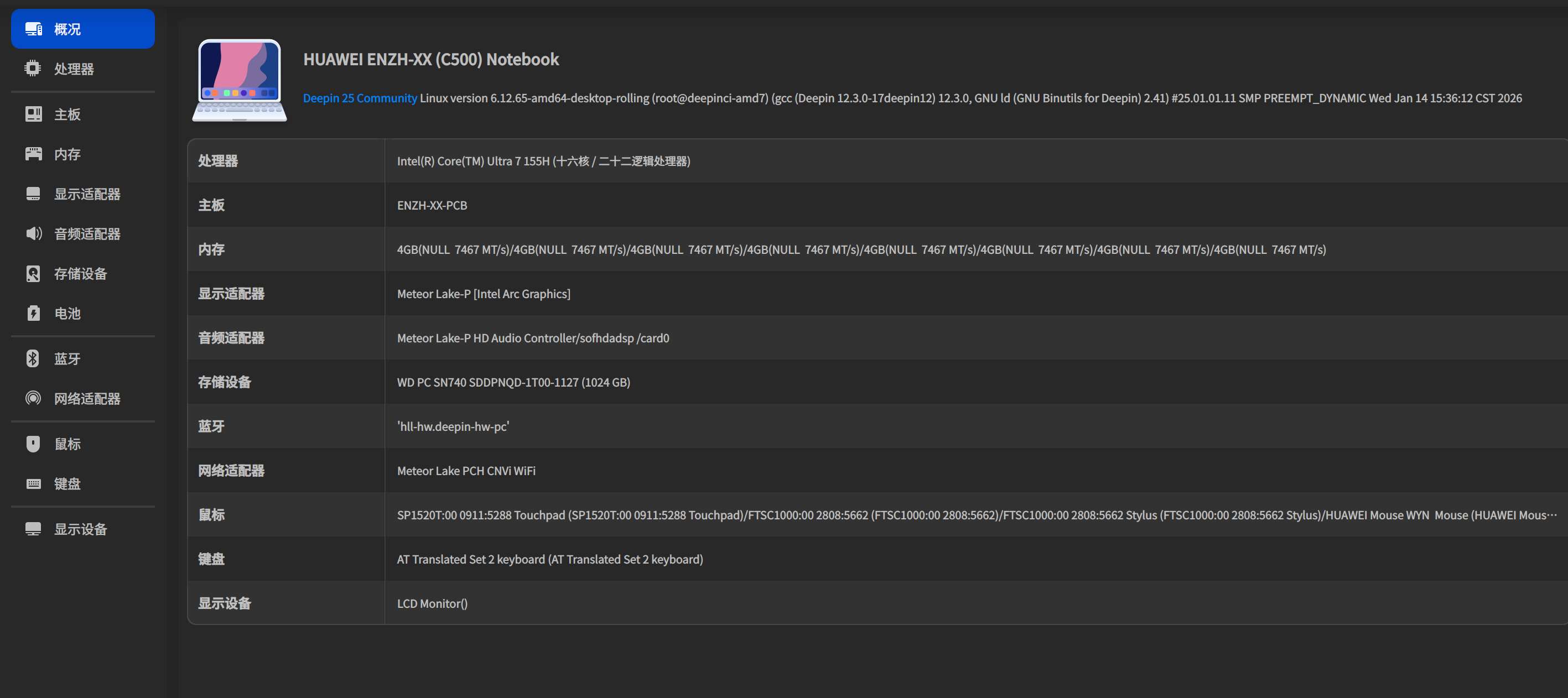This screenshot has width=1568, height=698.
Task: Click the WD PC SN740 storage row
Action: click(x=513, y=382)
